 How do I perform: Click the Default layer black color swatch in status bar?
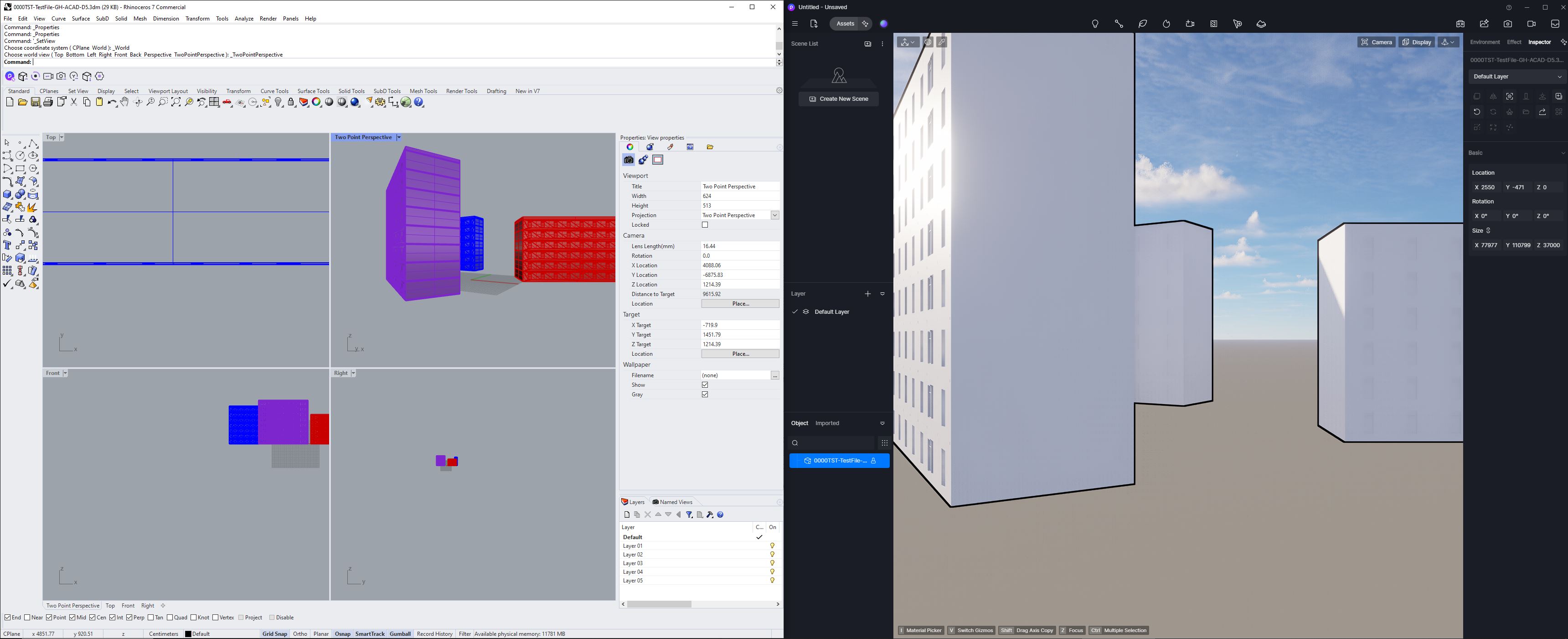(189, 634)
